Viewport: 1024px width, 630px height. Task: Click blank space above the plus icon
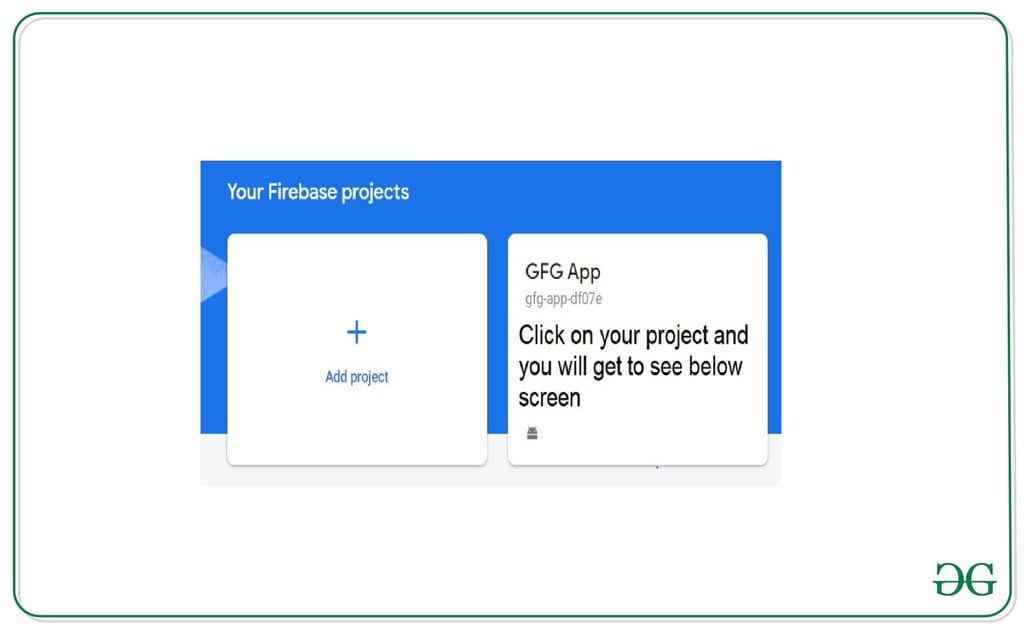357,275
